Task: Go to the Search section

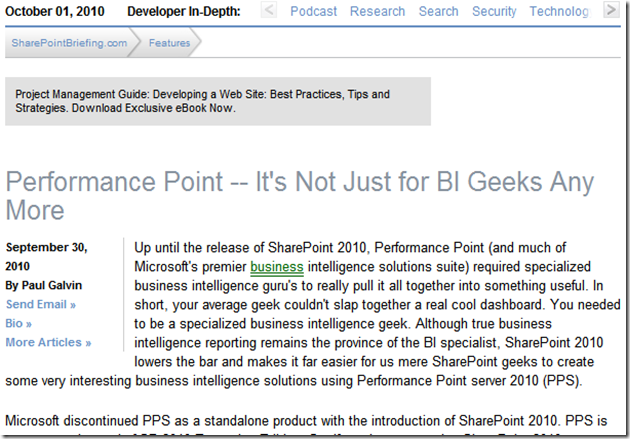Action: (438, 11)
